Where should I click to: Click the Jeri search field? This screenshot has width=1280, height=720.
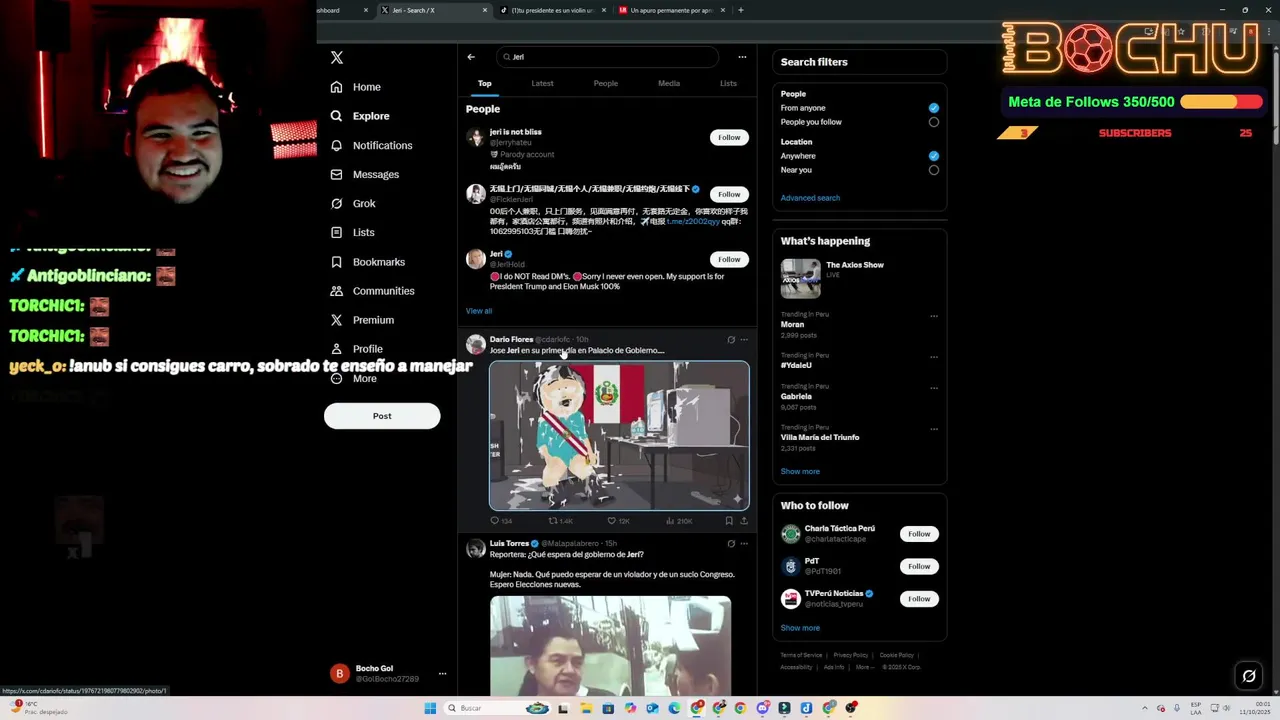point(607,57)
